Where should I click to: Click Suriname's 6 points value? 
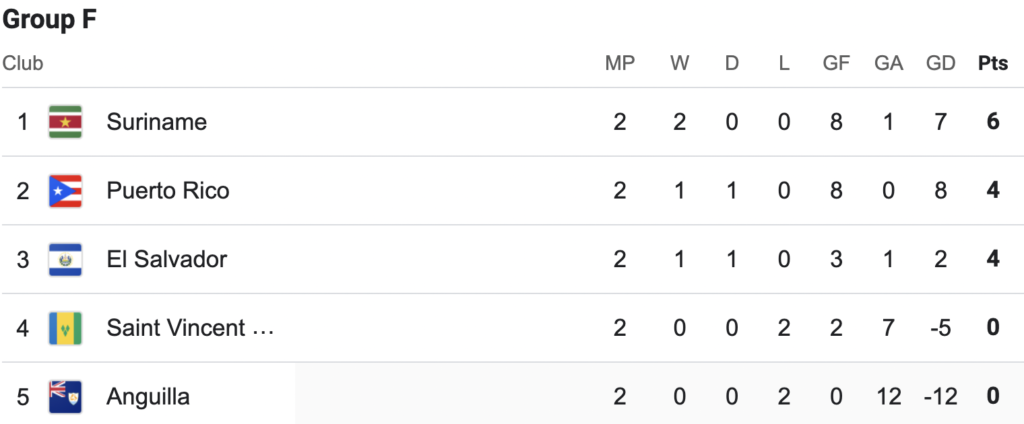coord(993,122)
